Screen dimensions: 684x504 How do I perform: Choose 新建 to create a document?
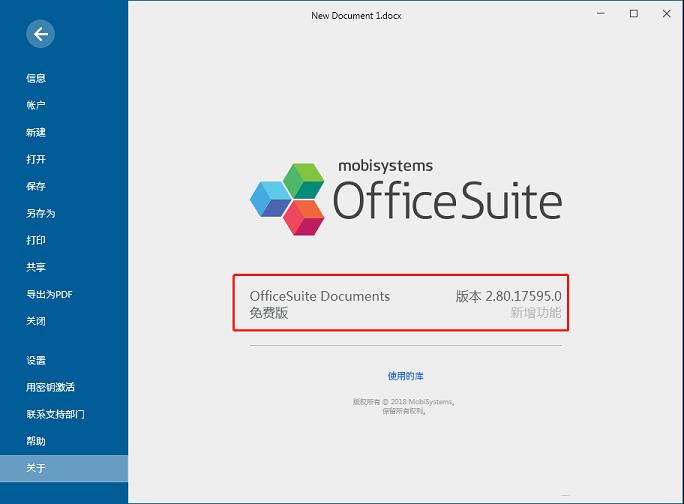pos(36,132)
